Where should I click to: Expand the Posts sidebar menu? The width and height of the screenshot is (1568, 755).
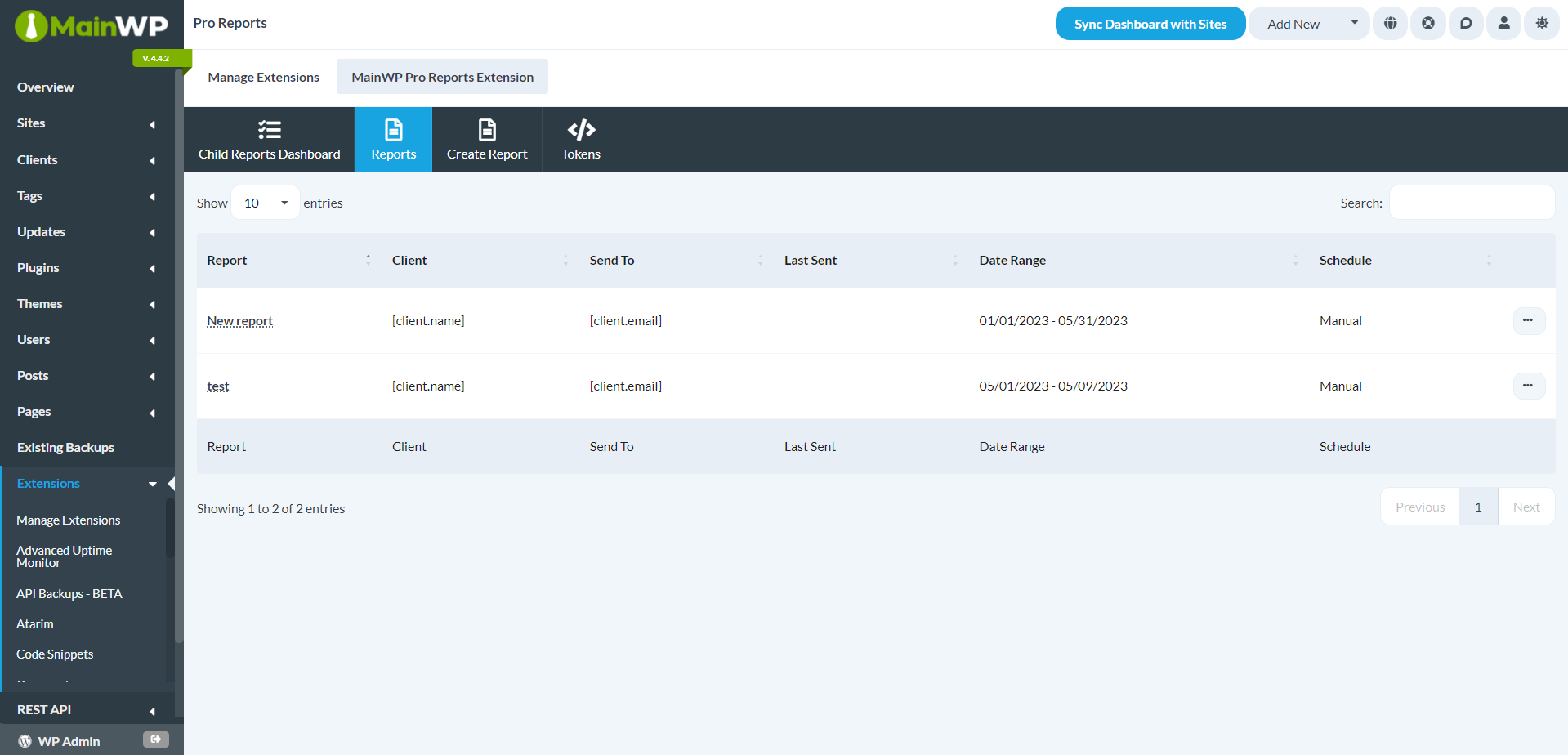click(x=87, y=375)
